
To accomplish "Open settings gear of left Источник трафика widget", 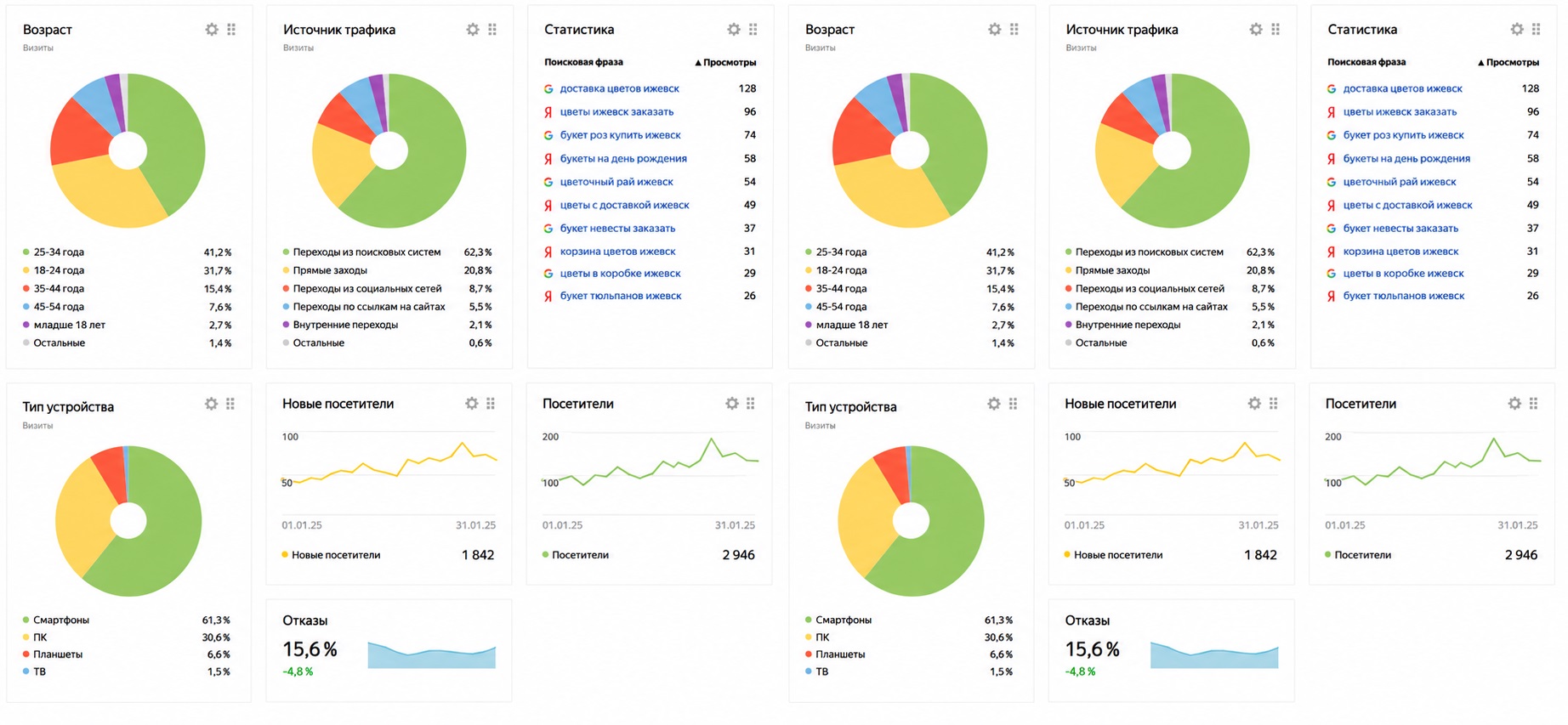I will (473, 30).
